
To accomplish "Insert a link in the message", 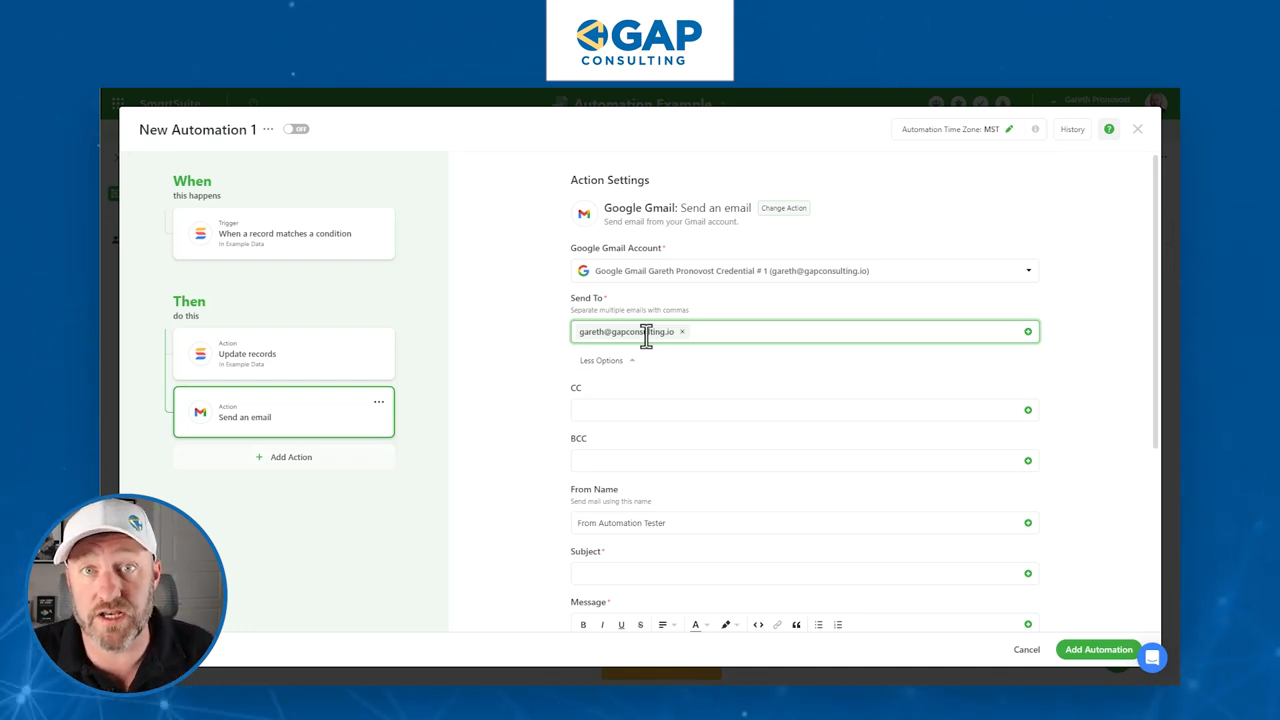I will tap(777, 625).
